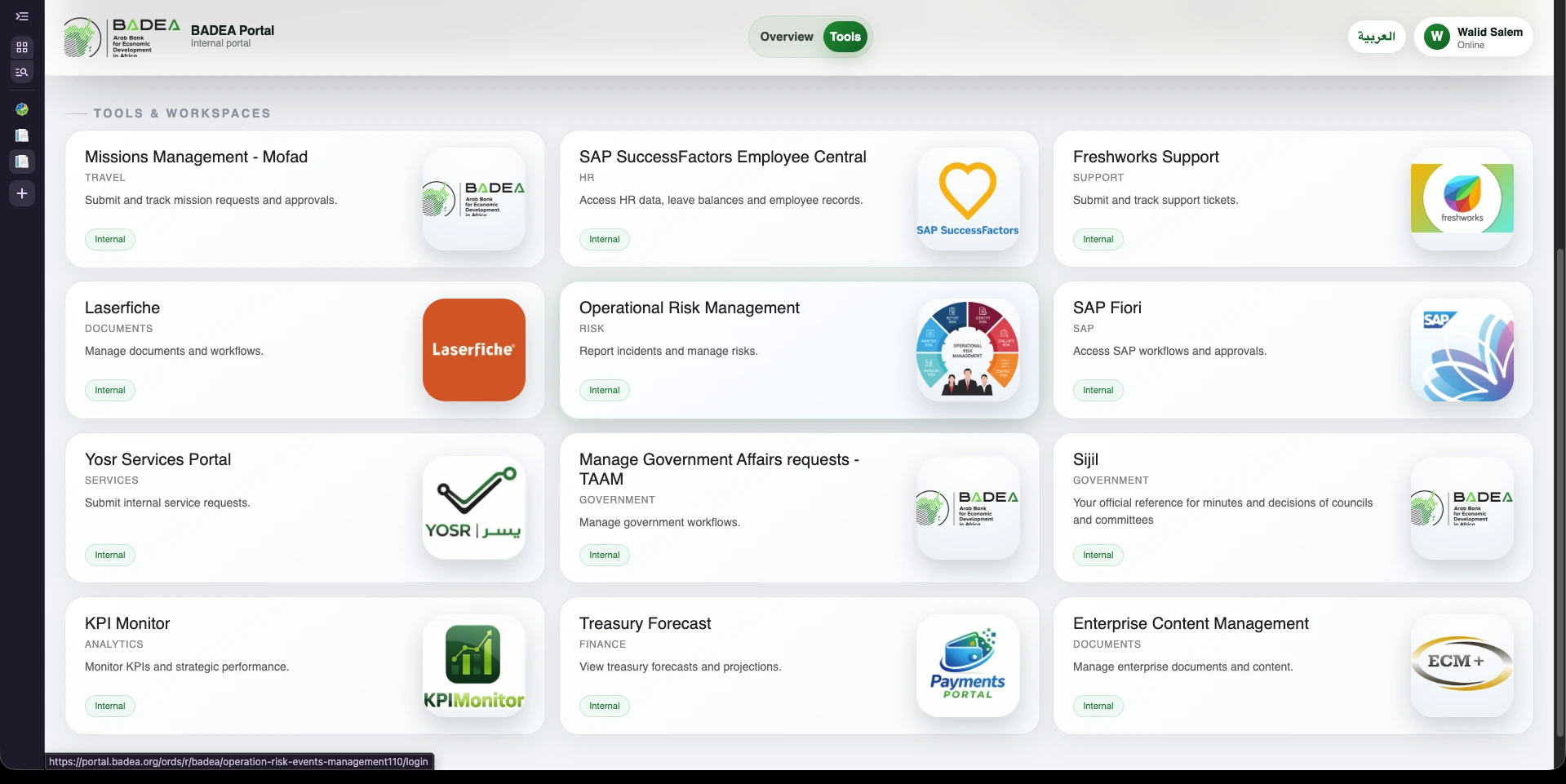Open Enterprise Content Management title
The height and width of the screenshot is (784, 1566).
1191,623
